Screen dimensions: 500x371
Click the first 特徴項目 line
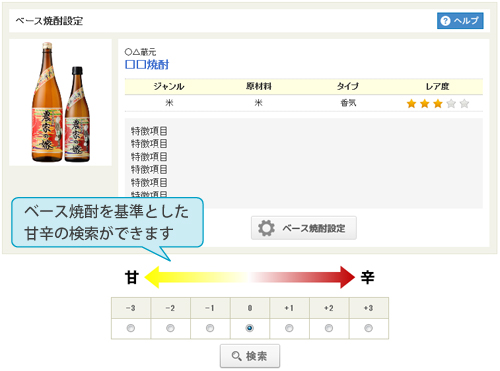tap(149, 131)
